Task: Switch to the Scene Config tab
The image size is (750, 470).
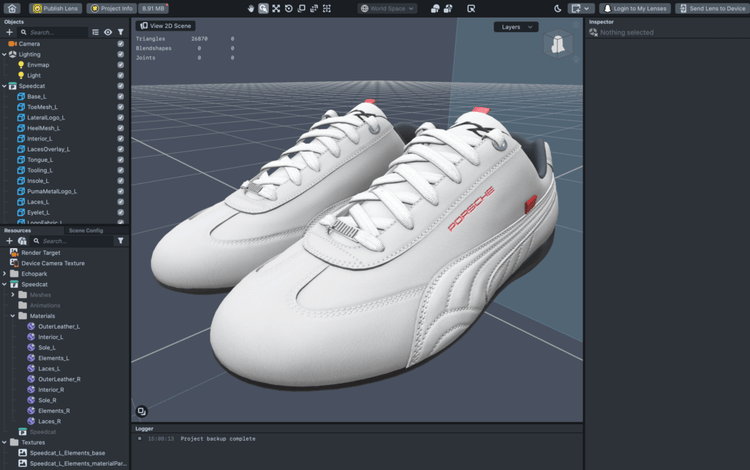Action: coord(85,230)
